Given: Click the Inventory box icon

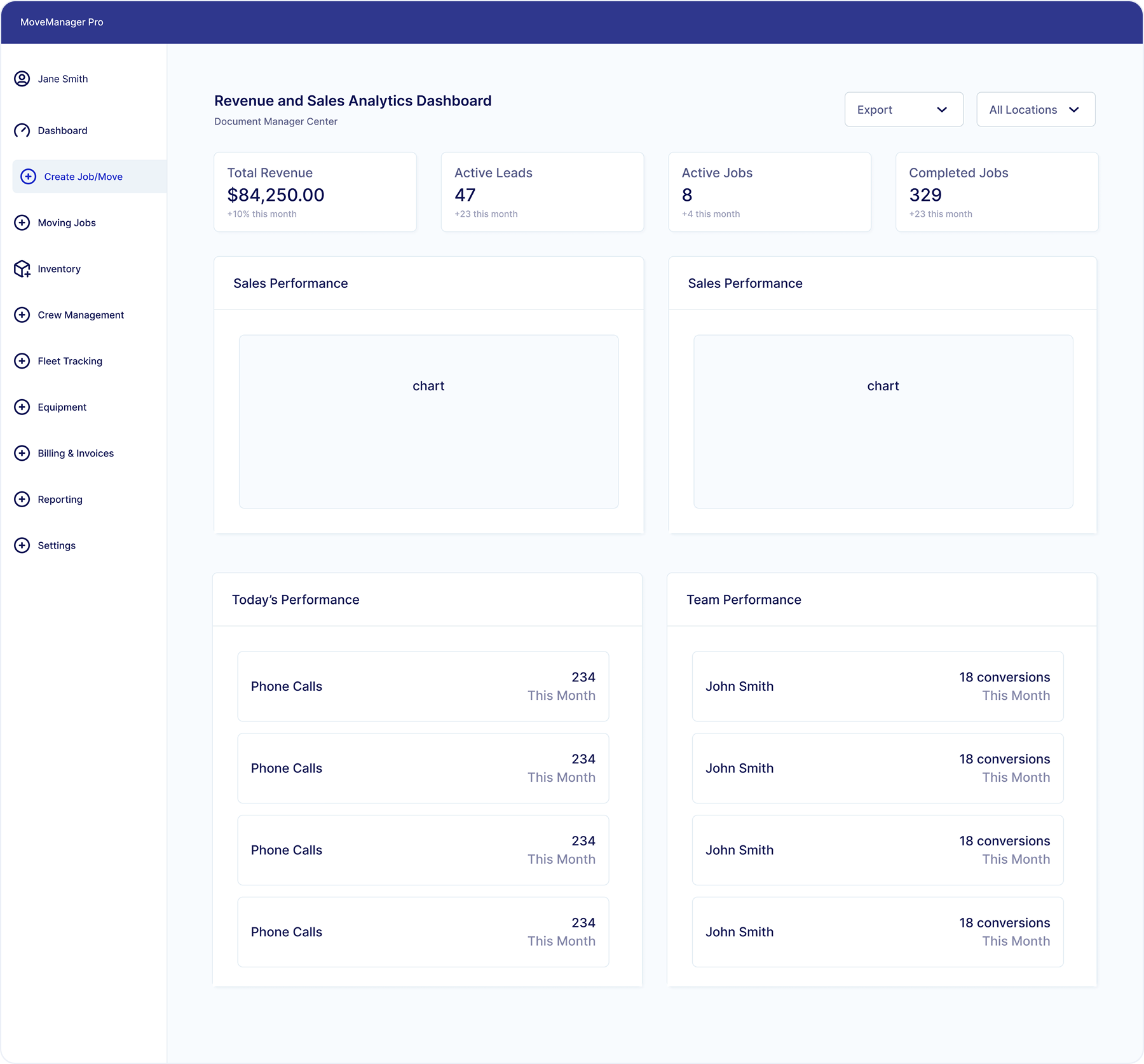Looking at the screenshot, I should click(x=22, y=269).
